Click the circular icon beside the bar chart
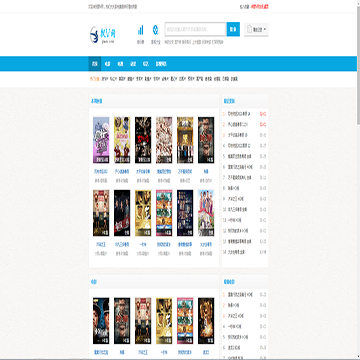This screenshot has height=360, width=360. click(x=155, y=30)
